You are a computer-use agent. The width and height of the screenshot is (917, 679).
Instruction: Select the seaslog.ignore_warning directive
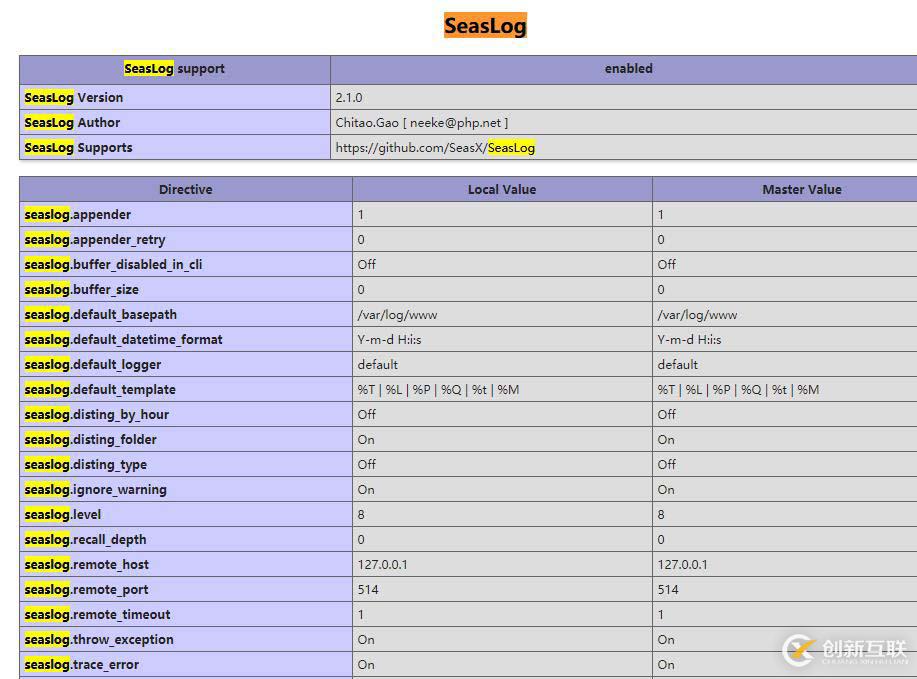(95, 490)
